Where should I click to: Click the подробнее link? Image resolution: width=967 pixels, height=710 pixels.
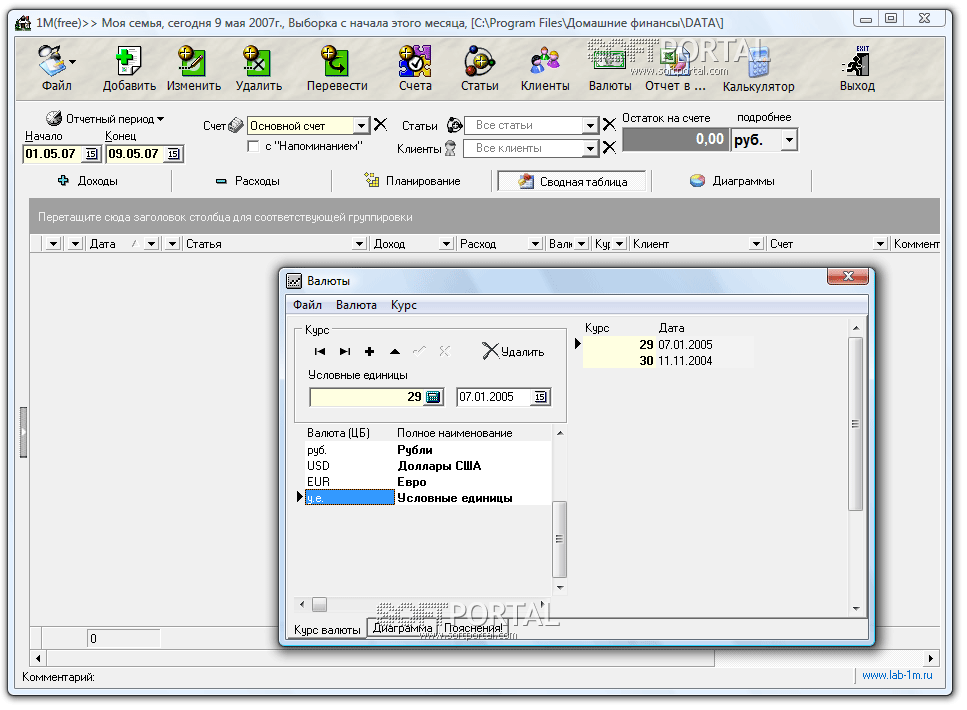763,117
